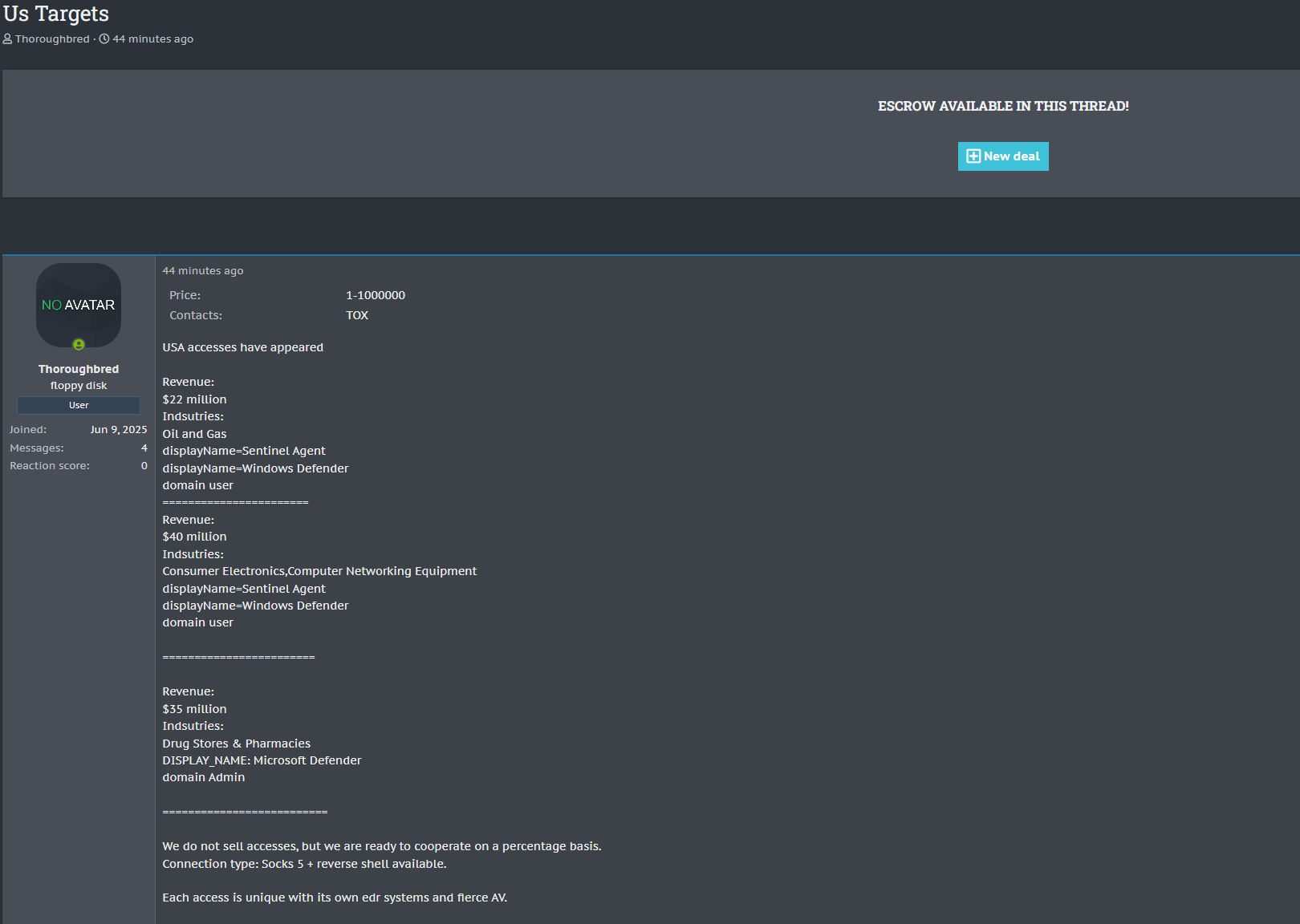Click the escrow available banner text
The height and width of the screenshot is (924, 1300).
click(x=1003, y=106)
